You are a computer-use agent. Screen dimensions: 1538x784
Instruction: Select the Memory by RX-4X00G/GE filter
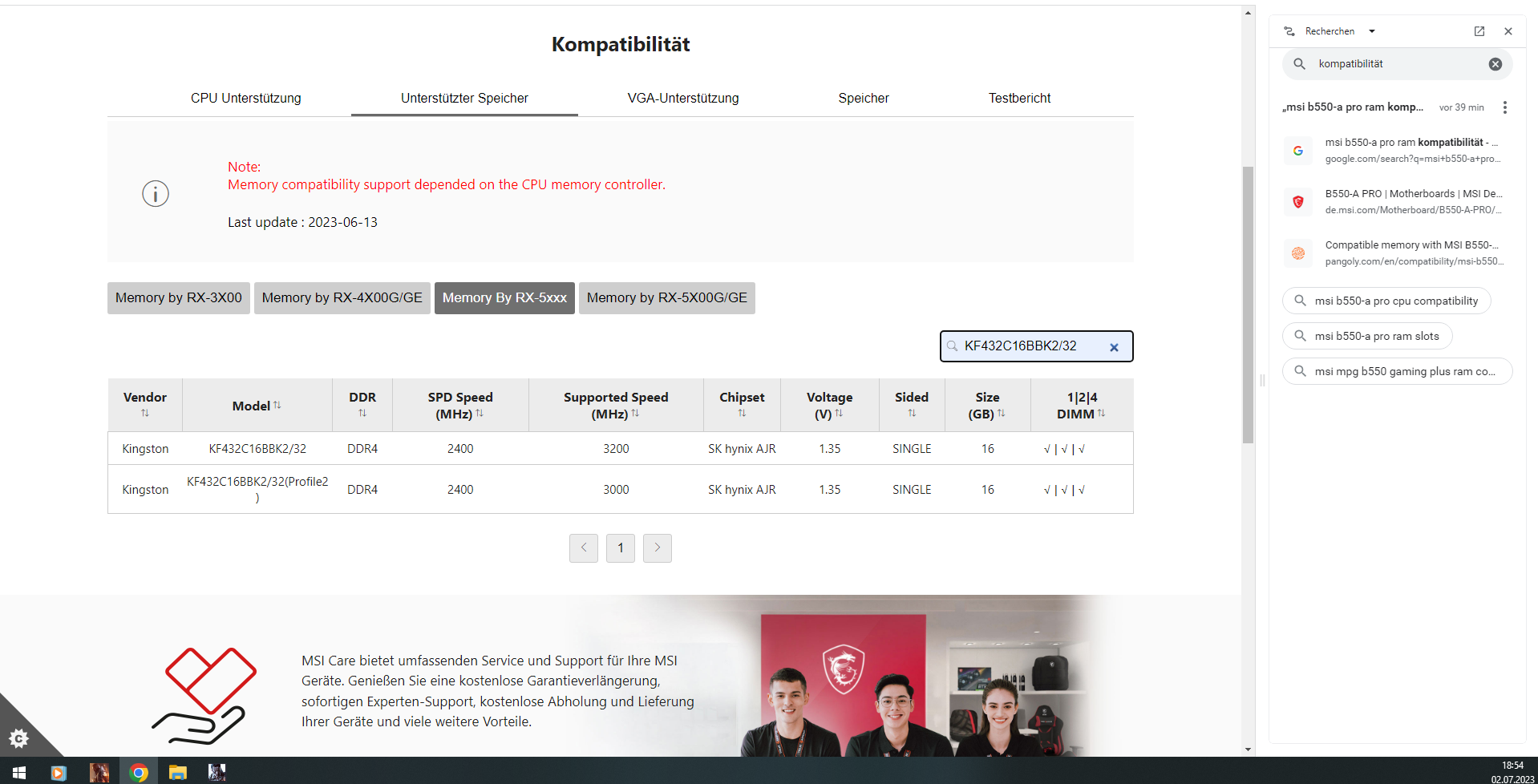(342, 297)
